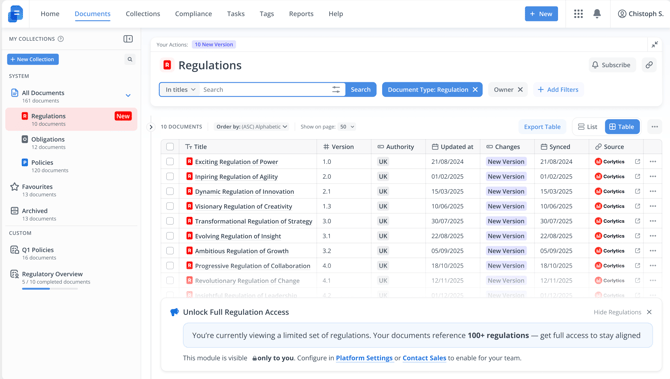Minimize the Regulations header panel

[655, 44]
